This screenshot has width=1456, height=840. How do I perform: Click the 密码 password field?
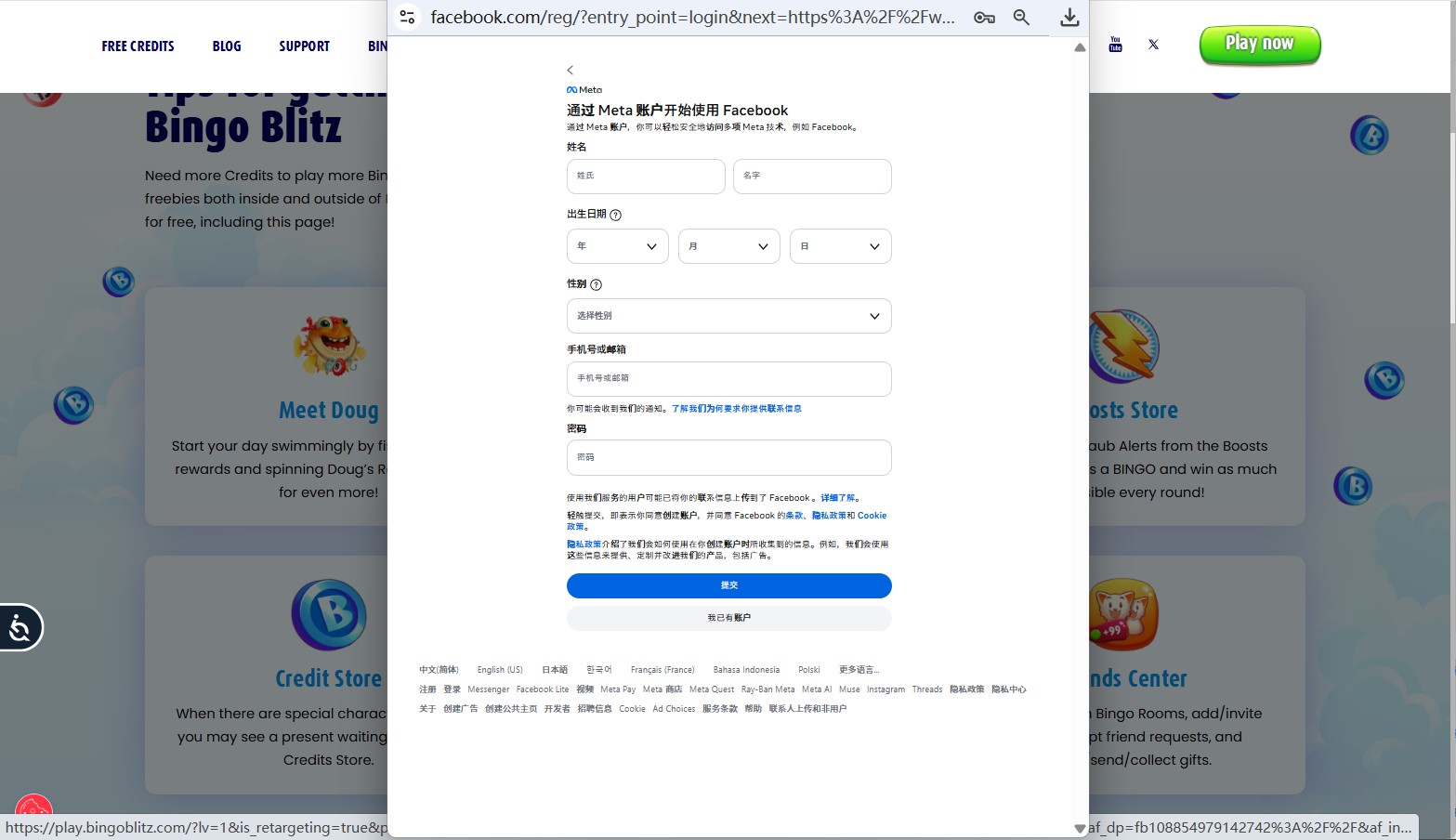tap(729, 458)
